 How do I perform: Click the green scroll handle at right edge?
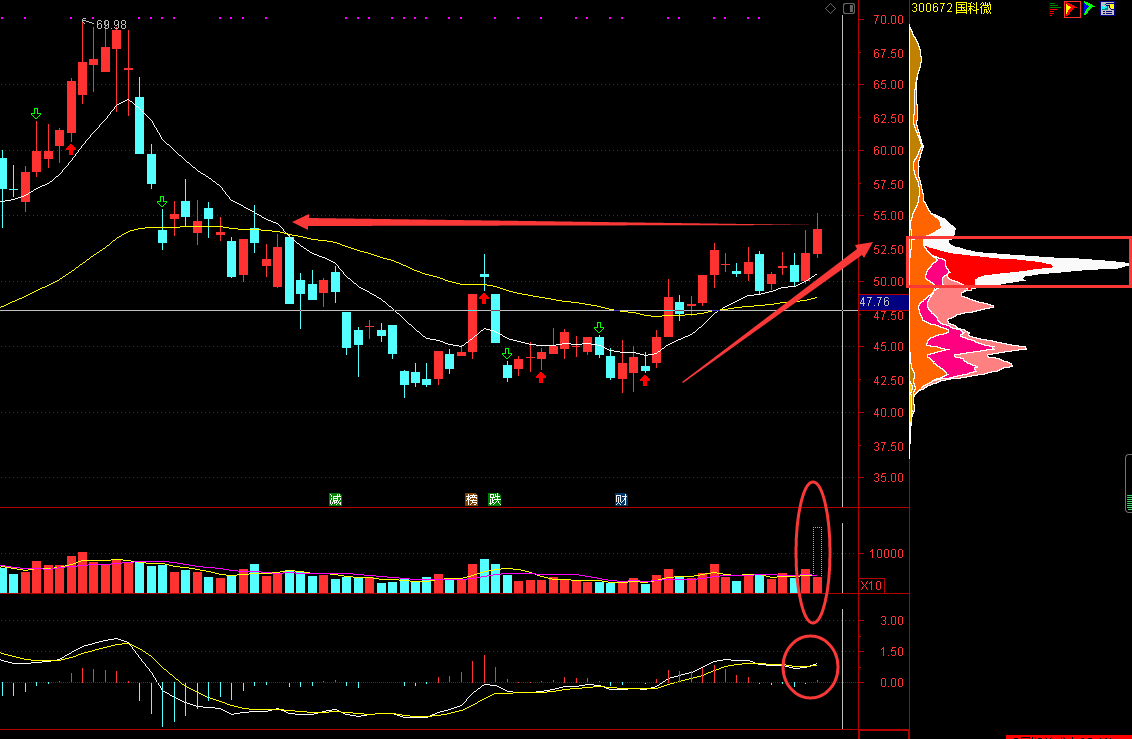(x=1128, y=484)
